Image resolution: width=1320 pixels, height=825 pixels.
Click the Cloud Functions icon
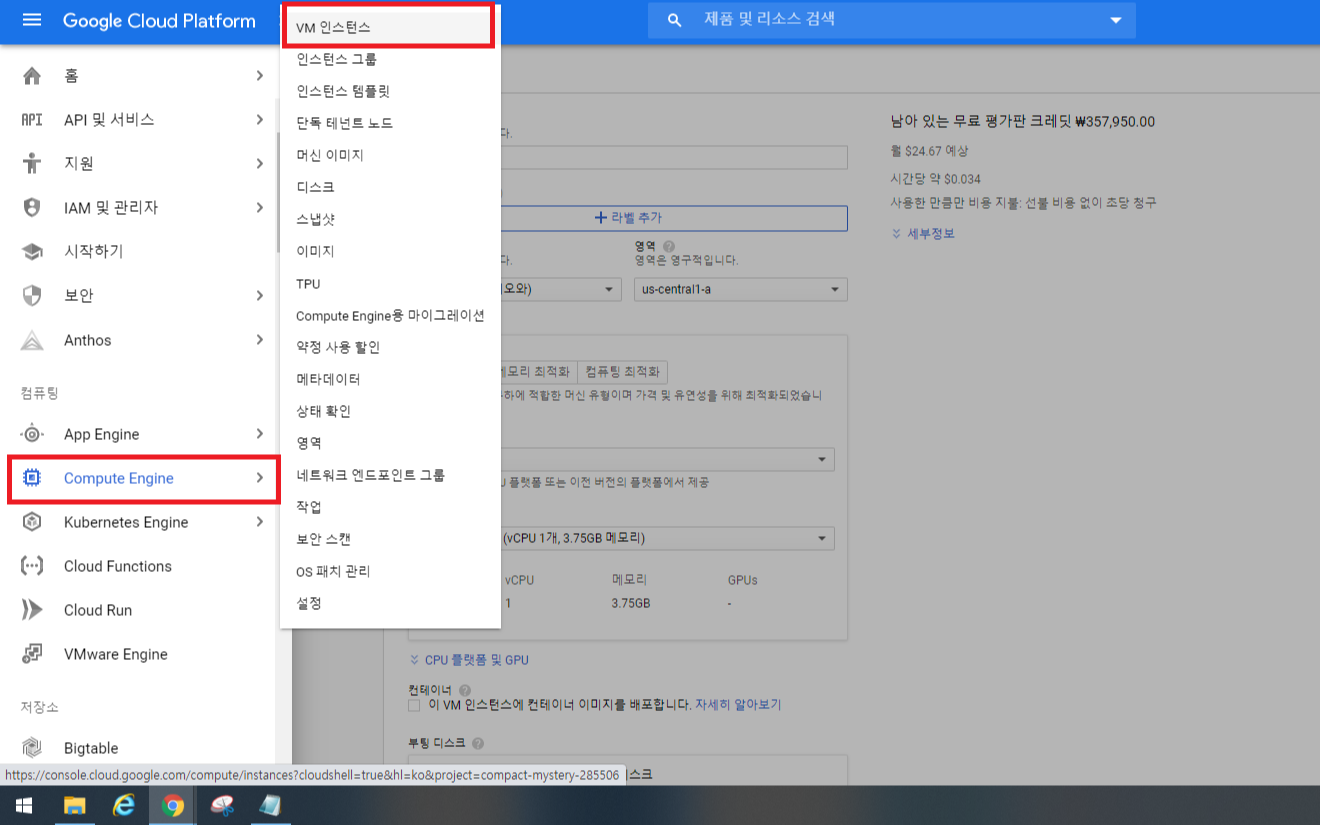[x=32, y=566]
